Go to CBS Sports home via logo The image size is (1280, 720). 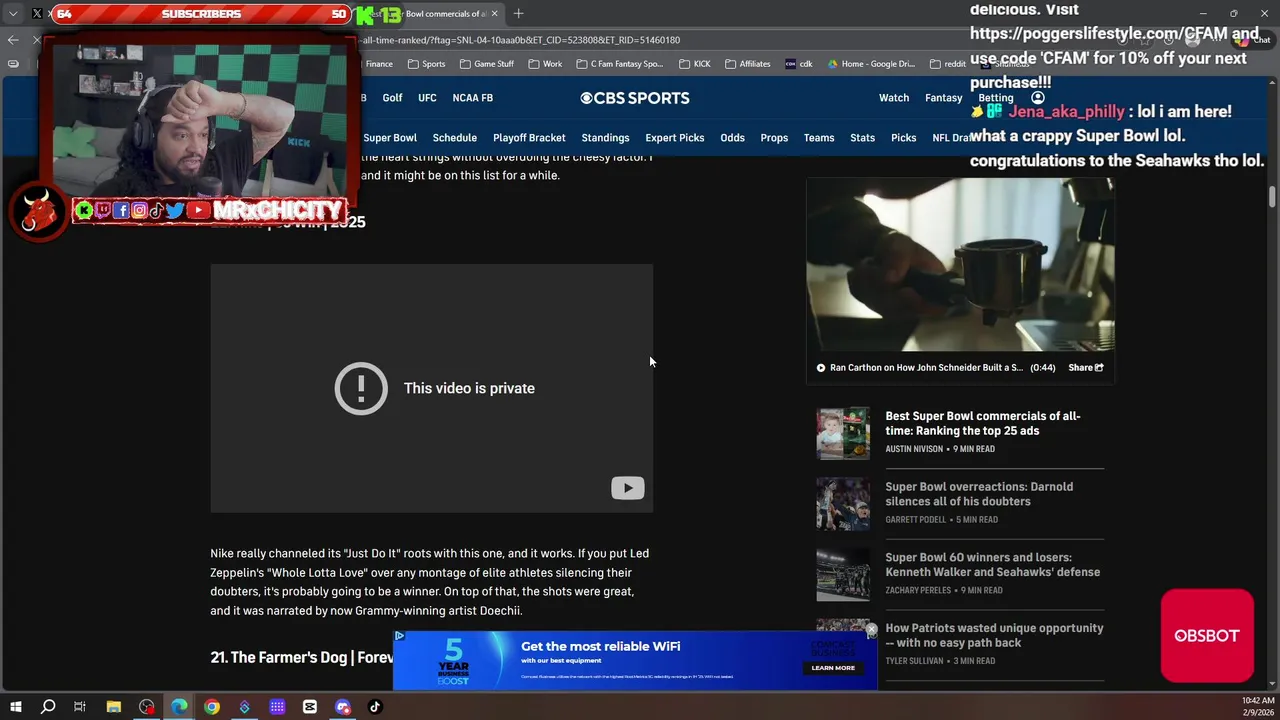[x=635, y=98]
